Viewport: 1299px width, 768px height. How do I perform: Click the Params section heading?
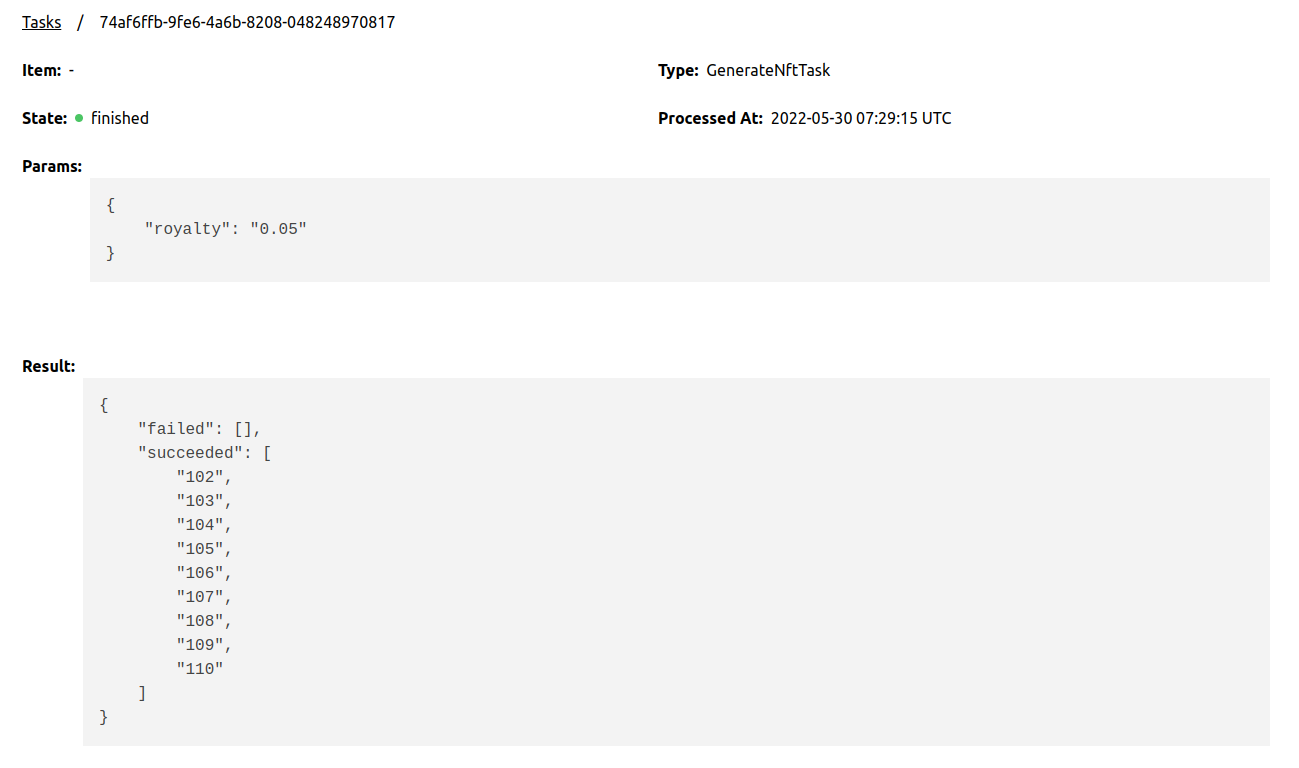click(x=52, y=166)
